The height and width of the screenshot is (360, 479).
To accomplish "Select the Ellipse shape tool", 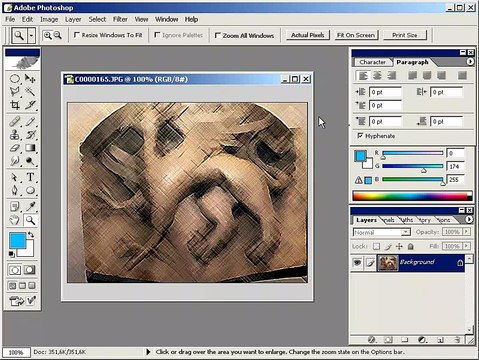I will (x=30, y=190).
